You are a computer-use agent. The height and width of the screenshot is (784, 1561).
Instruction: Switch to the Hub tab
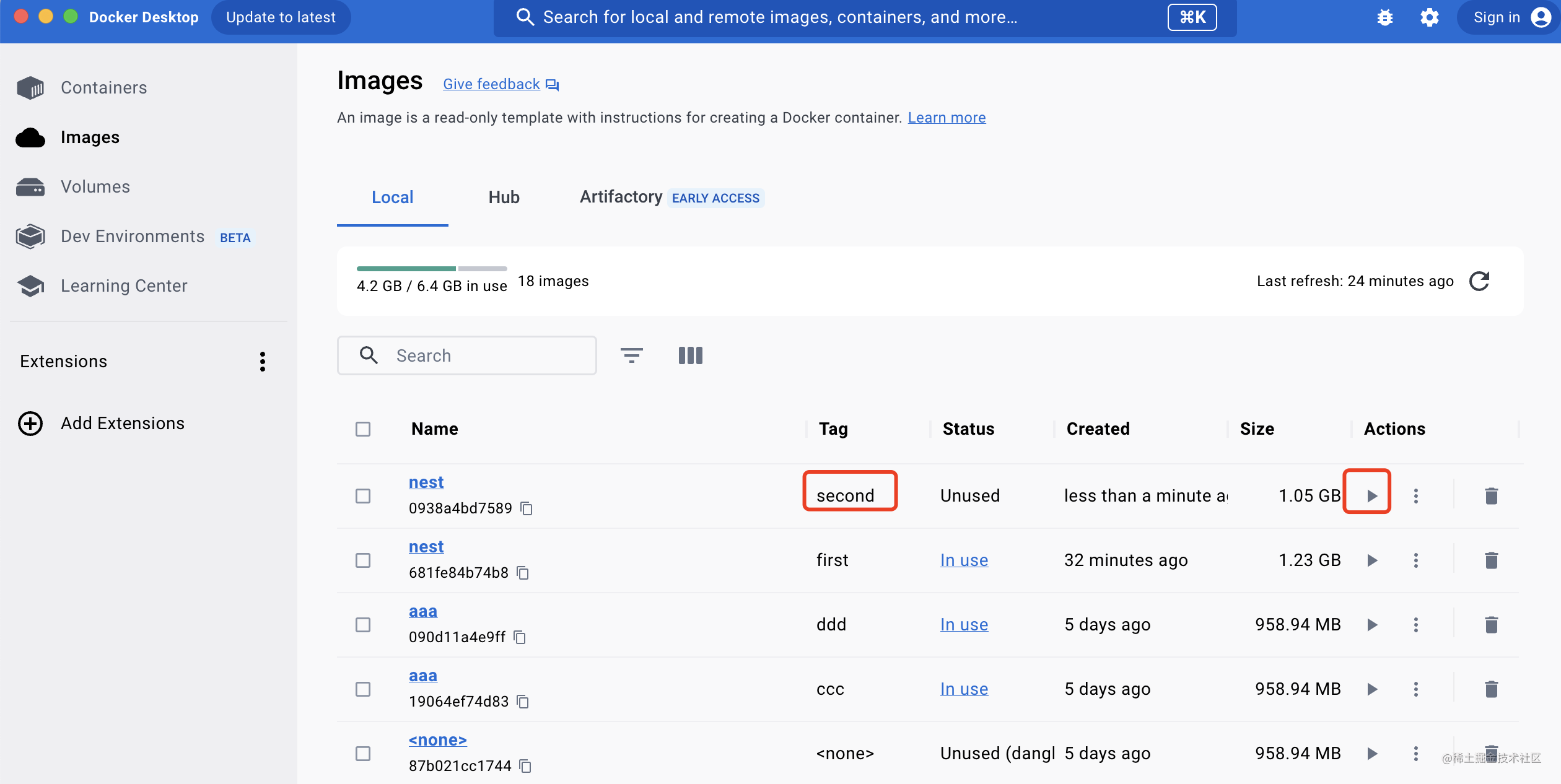[504, 198]
